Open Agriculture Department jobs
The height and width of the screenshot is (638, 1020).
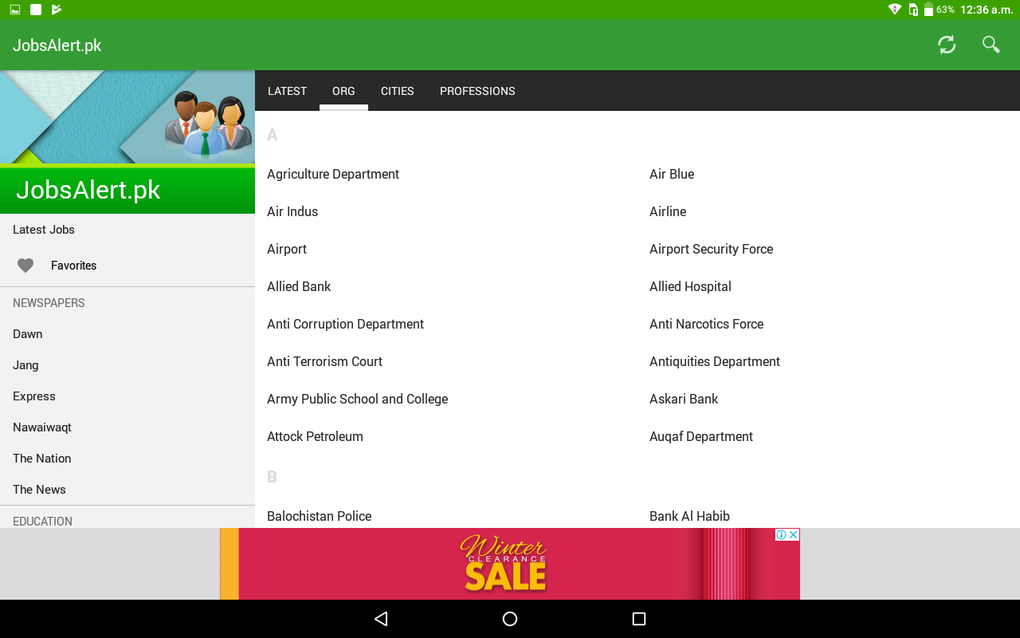pyautogui.click(x=333, y=174)
